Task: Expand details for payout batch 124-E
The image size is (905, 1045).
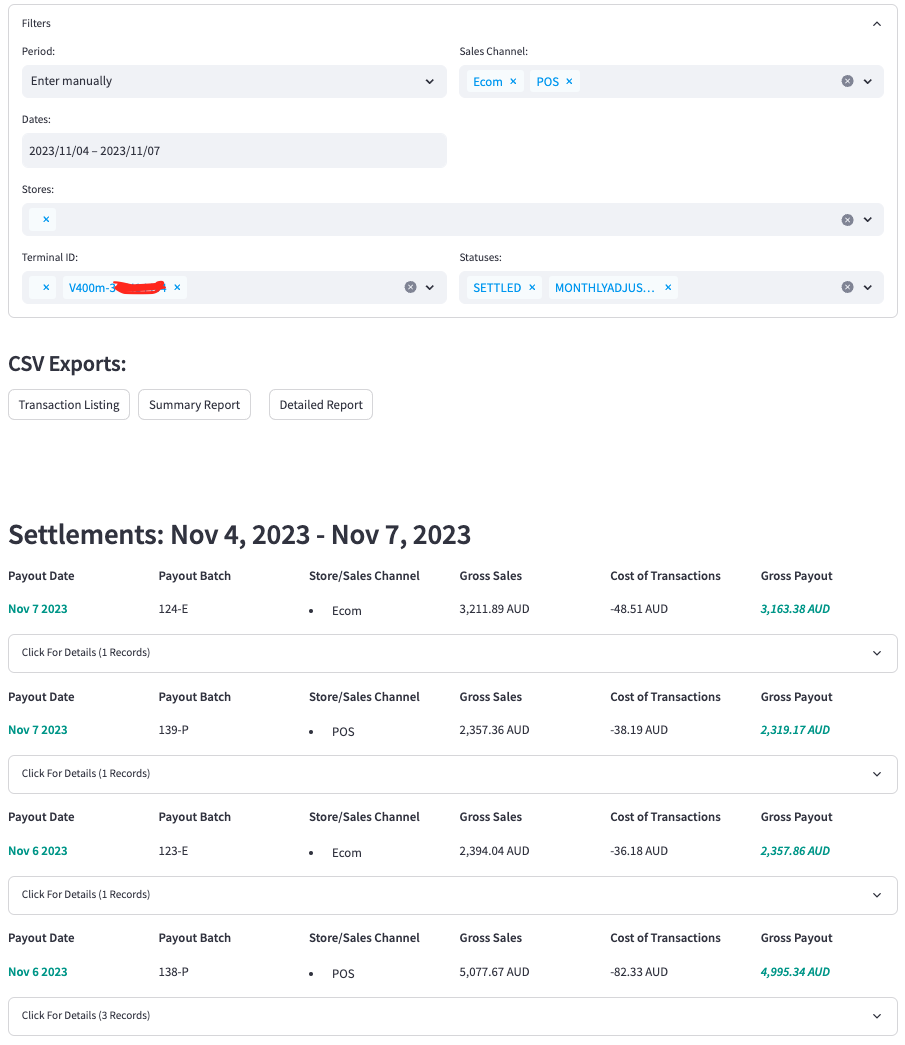Action: 452,653
